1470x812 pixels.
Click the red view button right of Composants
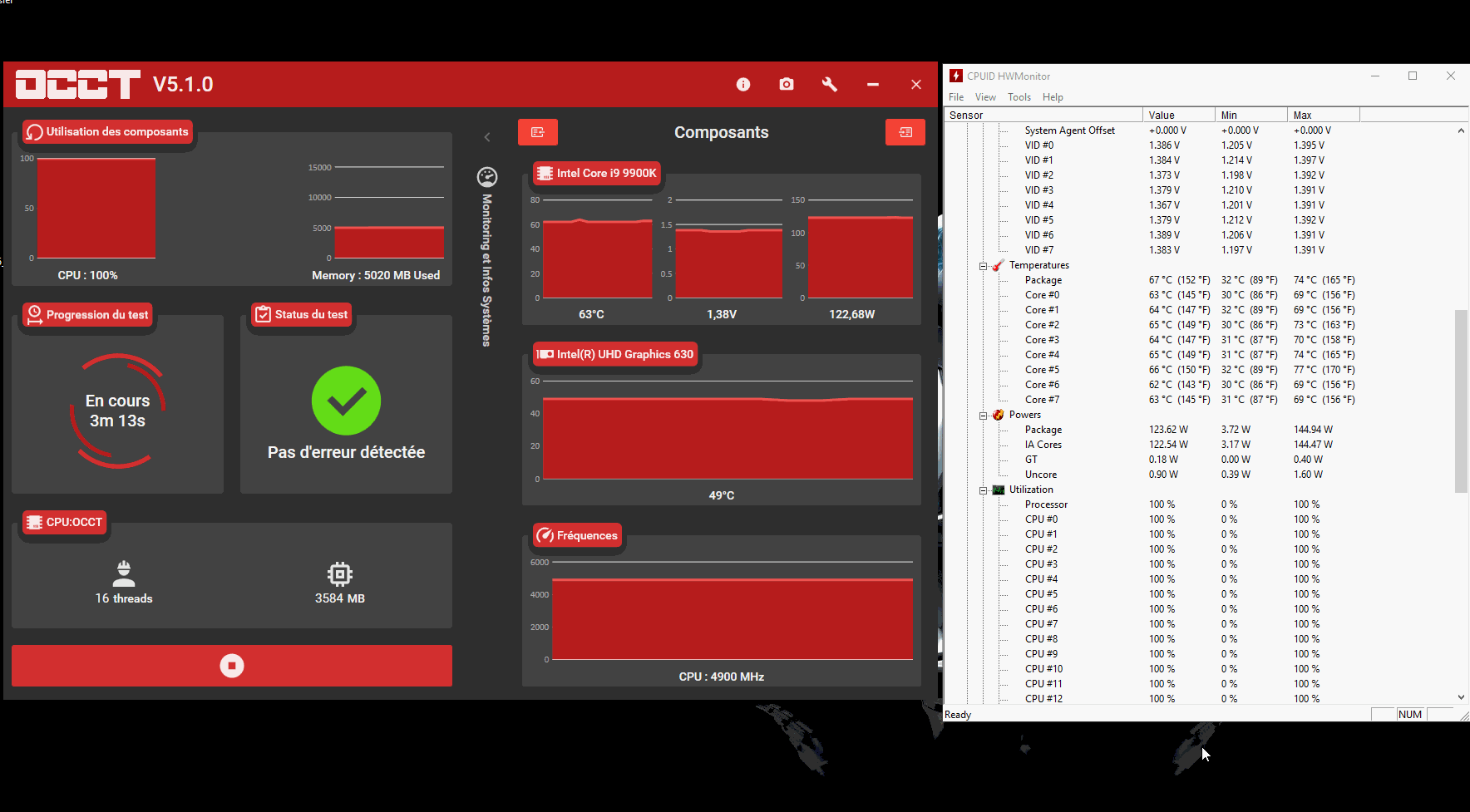click(905, 132)
